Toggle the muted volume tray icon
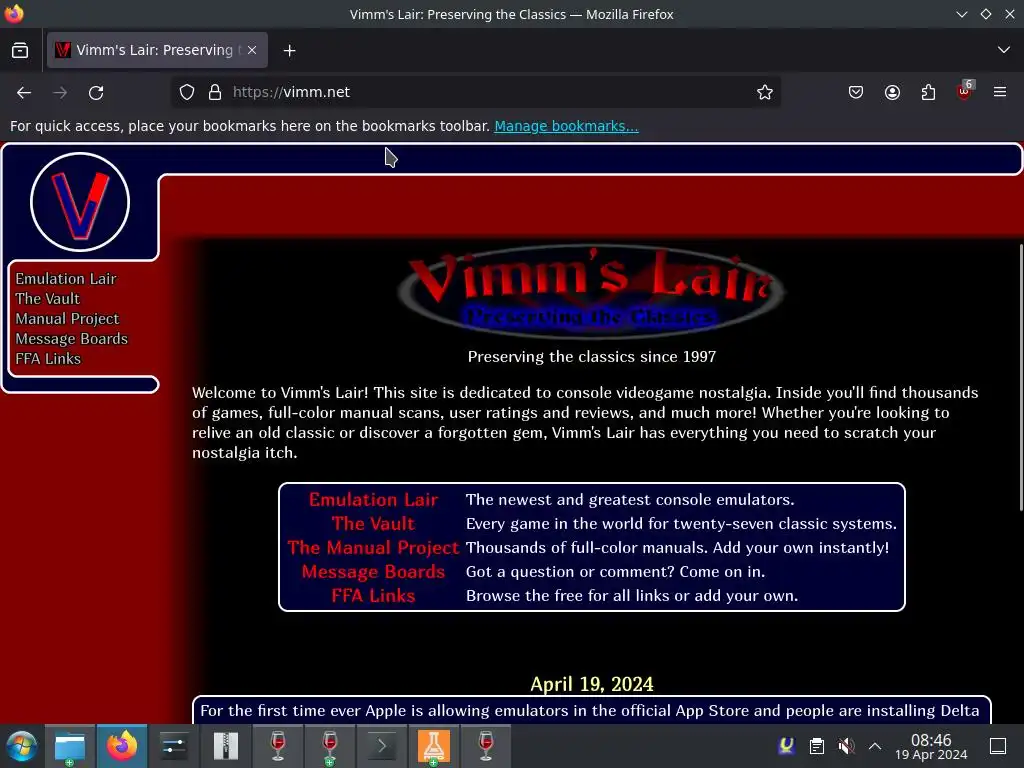 846,746
